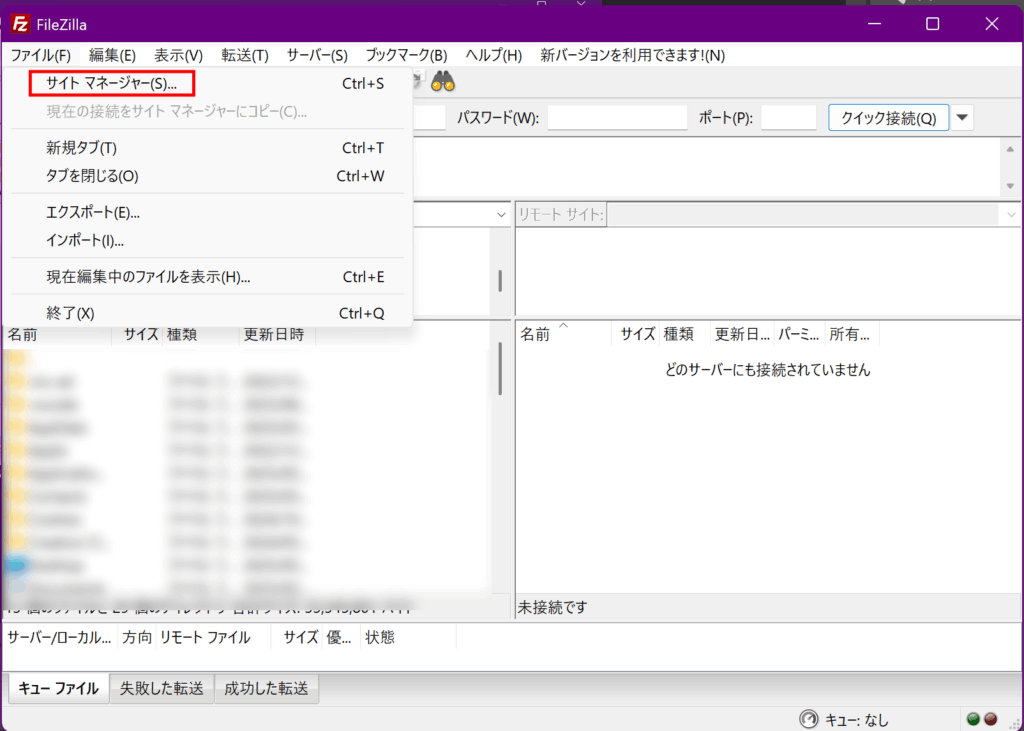Click queue header 状態
This screenshot has height=731, width=1024.
click(408, 638)
